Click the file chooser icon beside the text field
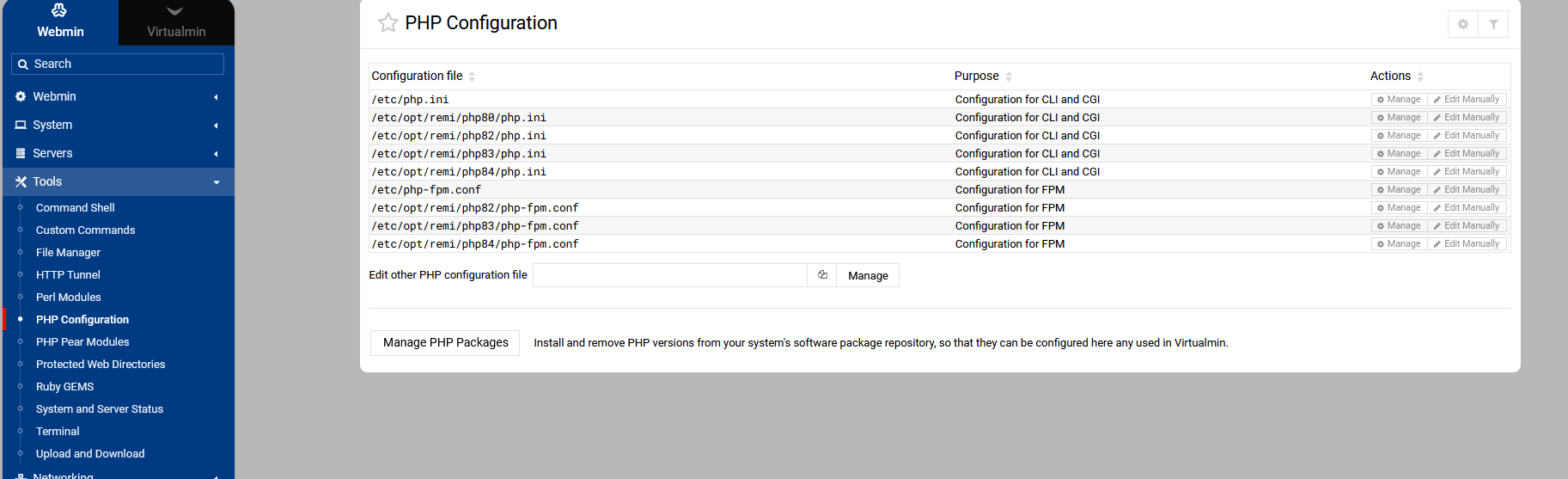This screenshot has width=1568, height=479. tap(822, 275)
